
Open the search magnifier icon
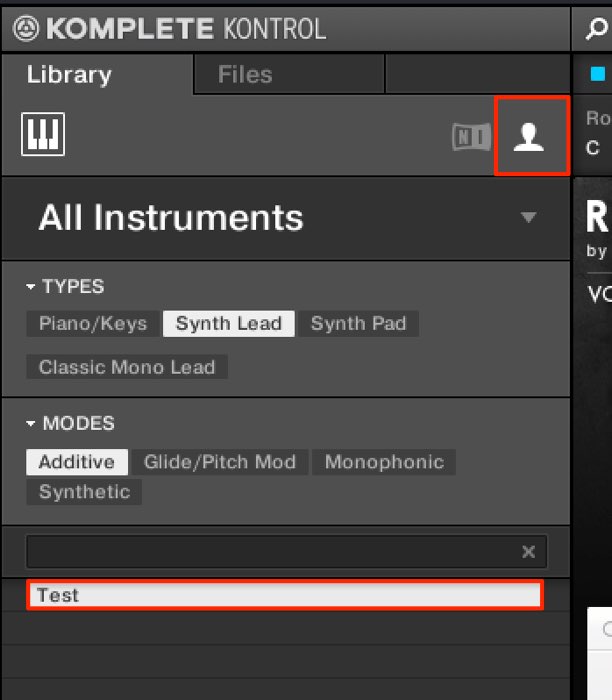pos(597,29)
